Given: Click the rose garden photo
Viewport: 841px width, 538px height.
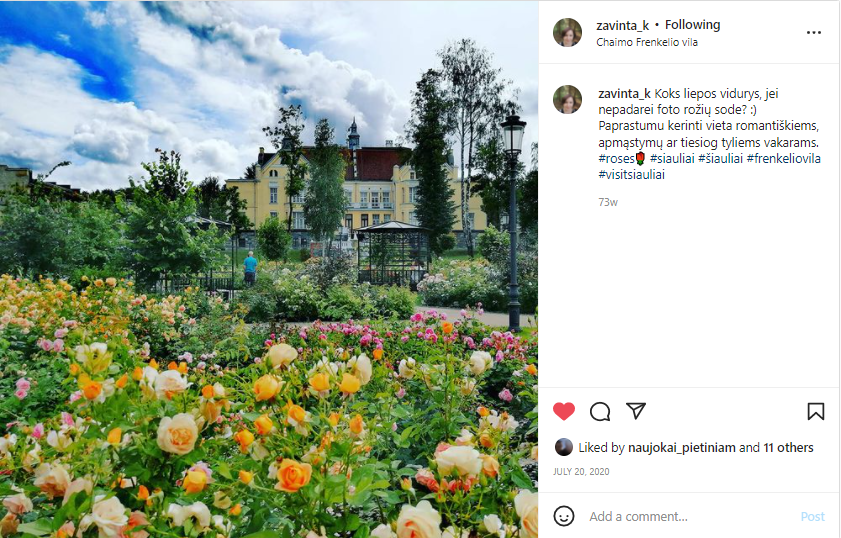Looking at the screenshot, I should tap(269, 269).
